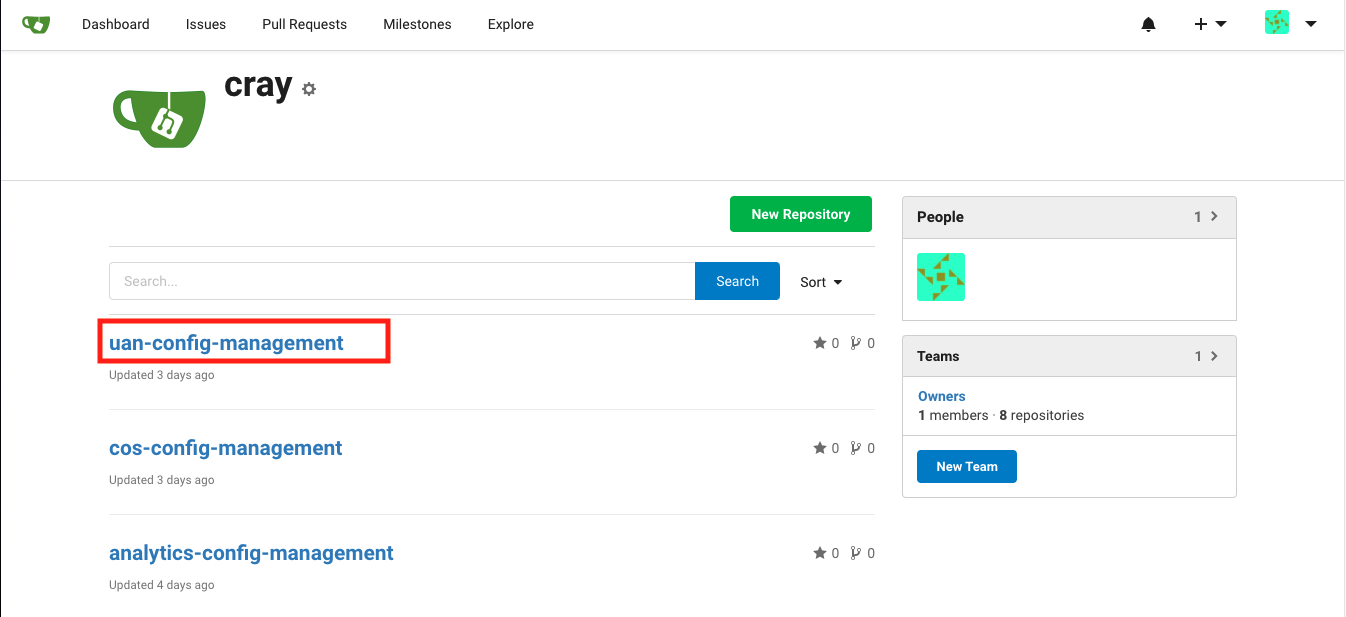Expand the Teams panel via its chevron
Viewport: 1346px width, 617px height.
tap(1215, 355)
